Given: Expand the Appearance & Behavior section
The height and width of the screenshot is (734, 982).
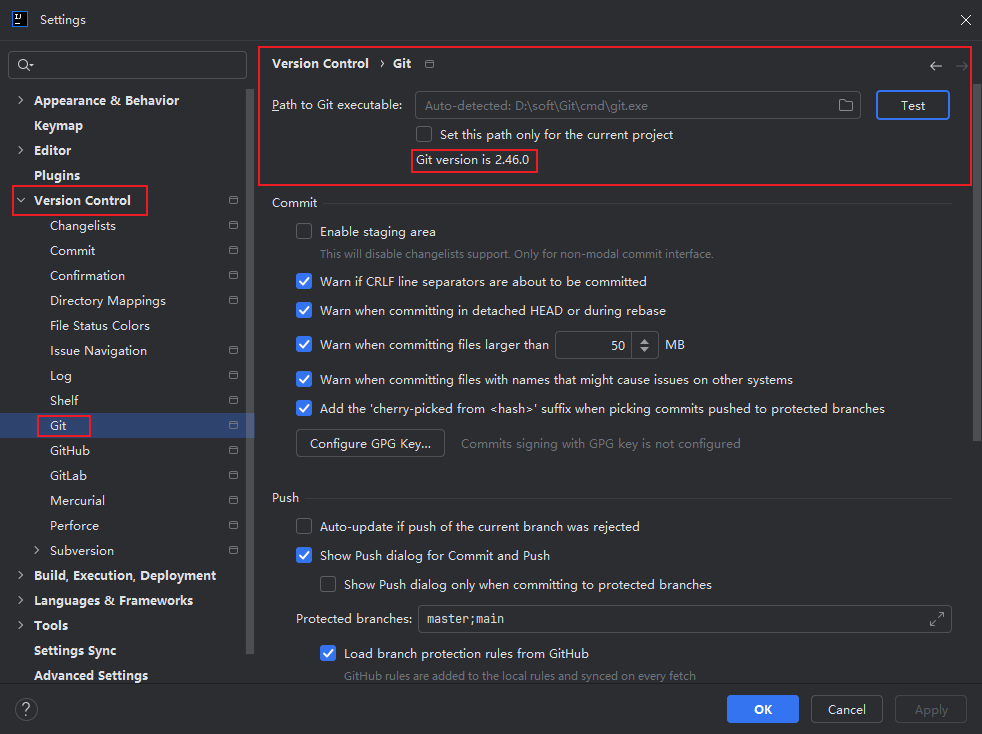Looking at the screenshot, I should 21,100.
